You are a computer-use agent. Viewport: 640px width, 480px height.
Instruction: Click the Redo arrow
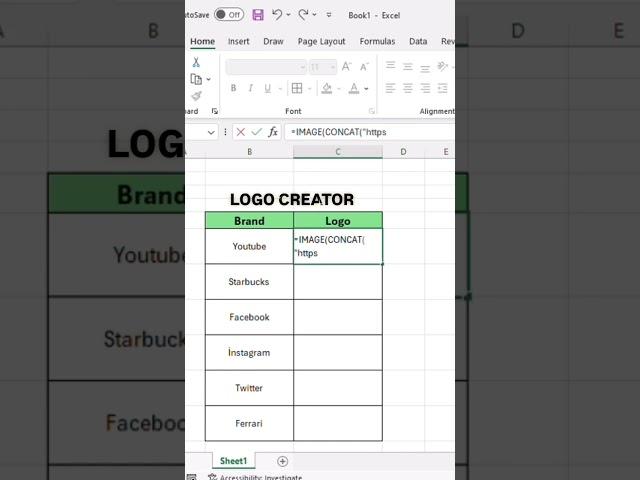tap(303, 15)
